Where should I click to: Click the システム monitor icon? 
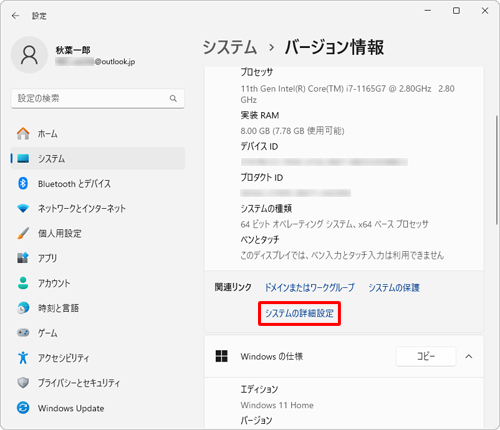(x=23, y=158)
